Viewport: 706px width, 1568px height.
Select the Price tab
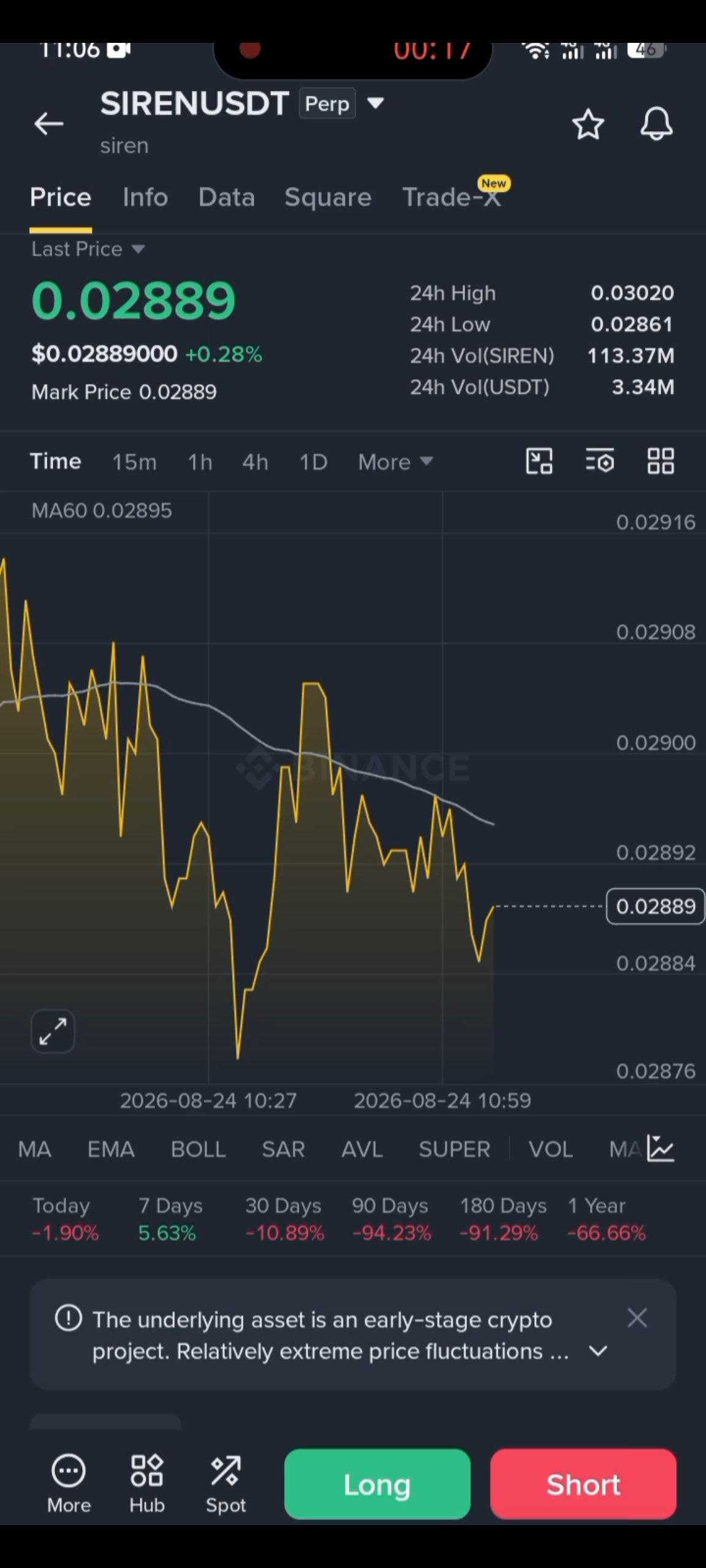[x=61, y=197]
